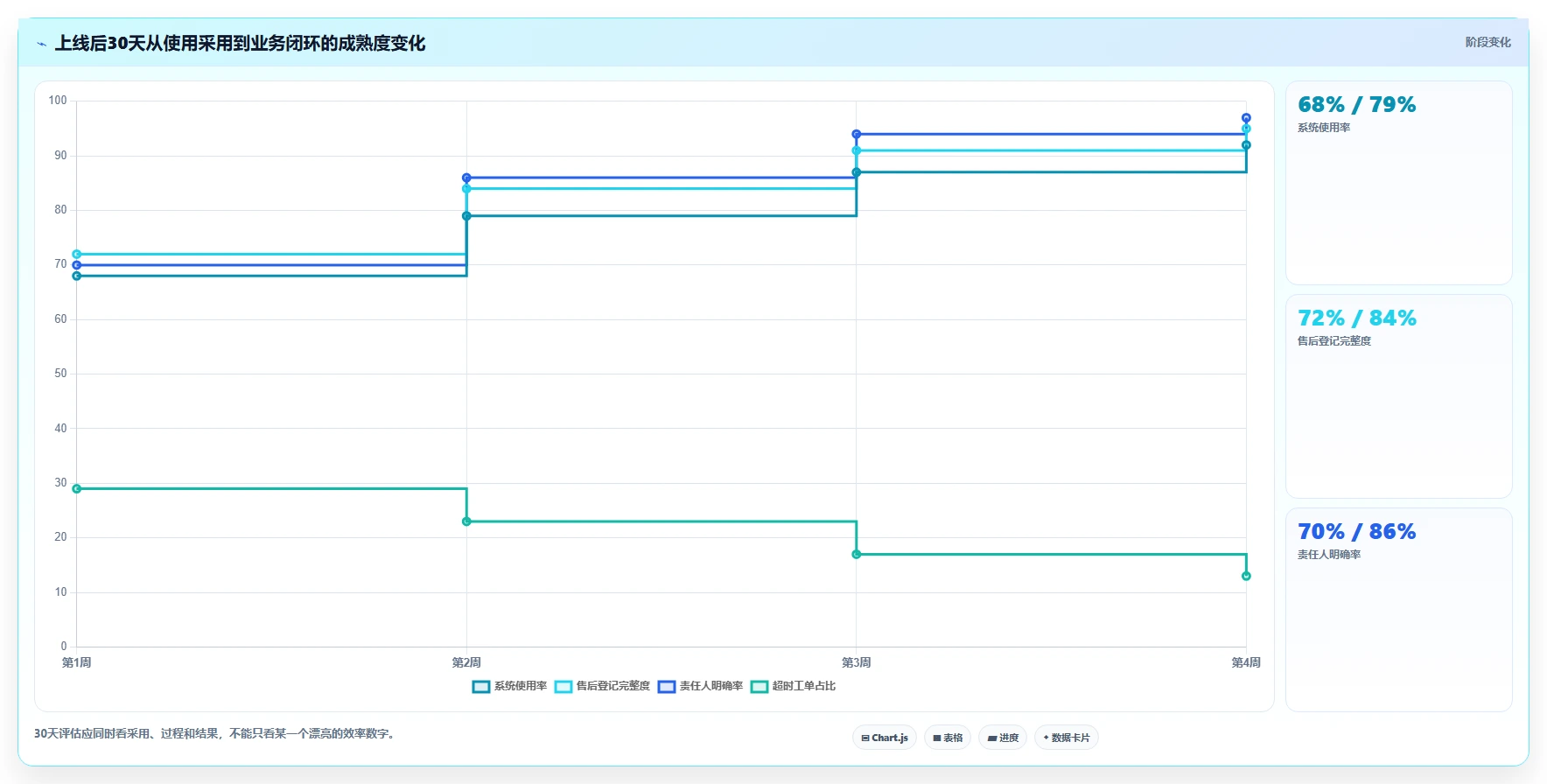Click the 第2周 x-axis label
Viewport: 1547px width, 784px height.
click(466, 662)
